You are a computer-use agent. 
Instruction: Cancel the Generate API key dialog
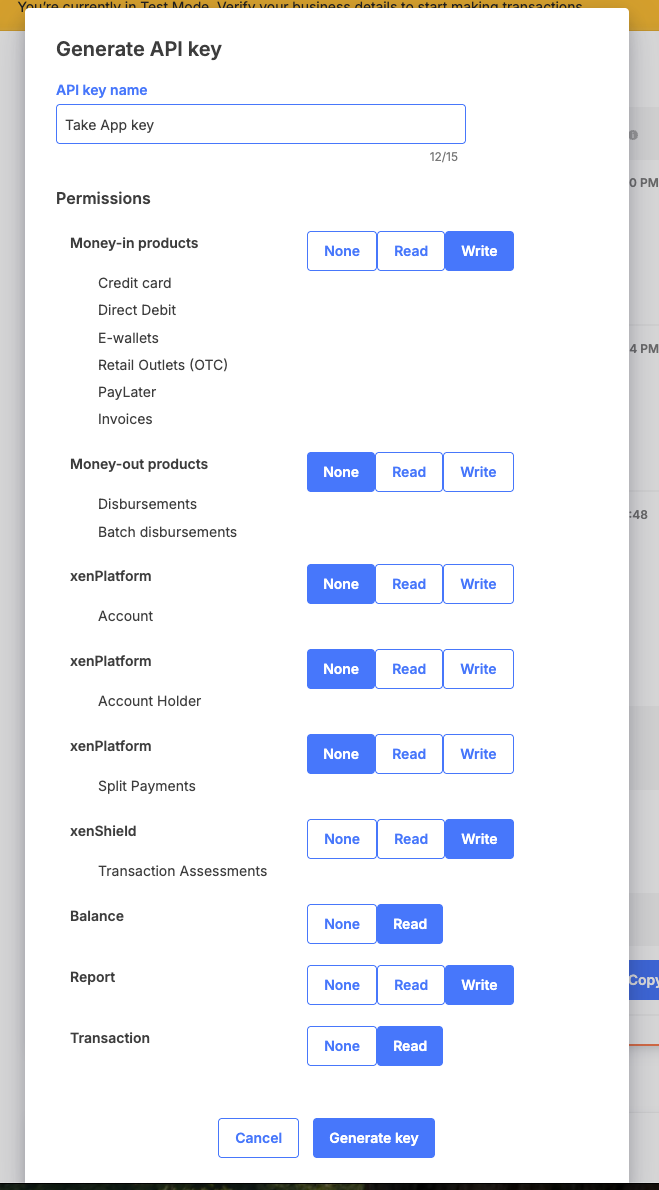click(x=258, y=1138)
